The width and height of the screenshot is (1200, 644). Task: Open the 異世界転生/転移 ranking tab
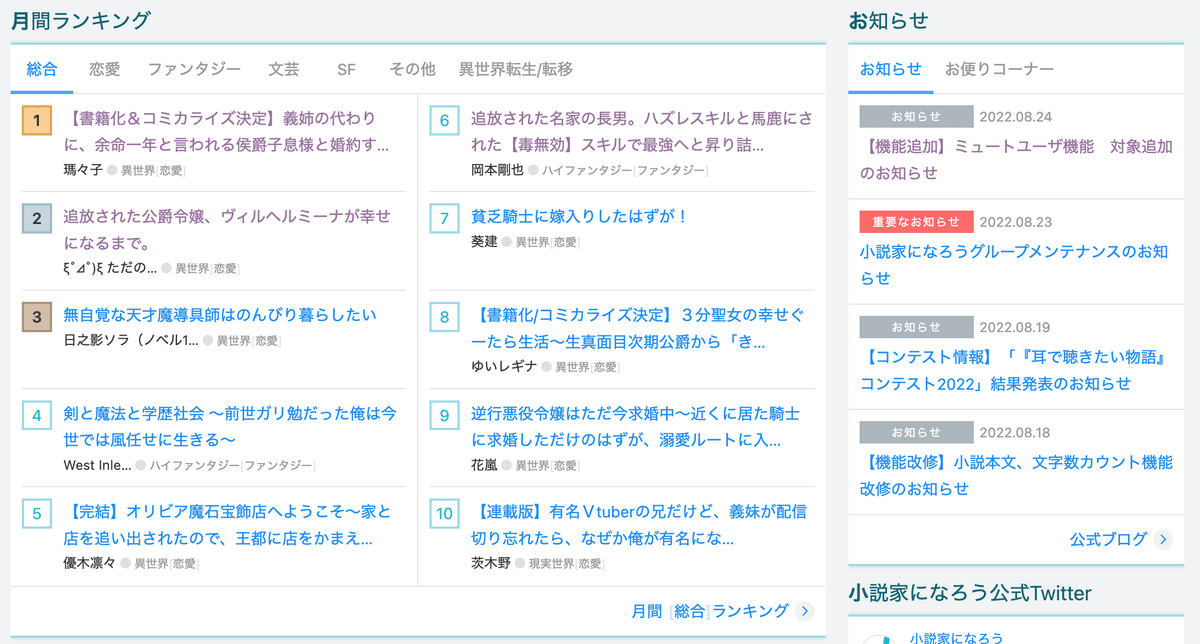[x=516, y=69]
